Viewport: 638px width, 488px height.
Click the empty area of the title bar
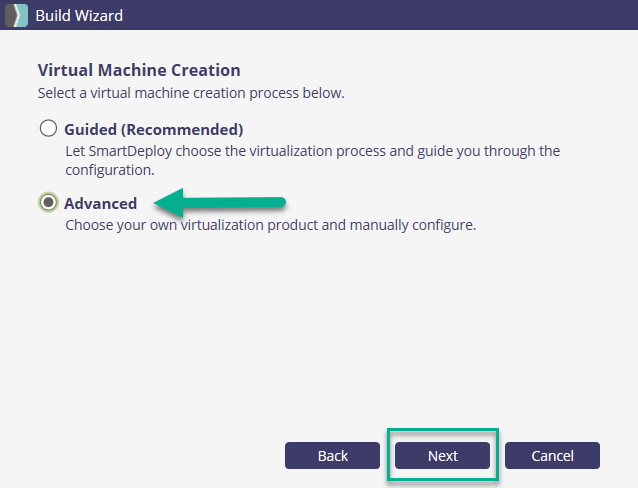click(400, 15)
